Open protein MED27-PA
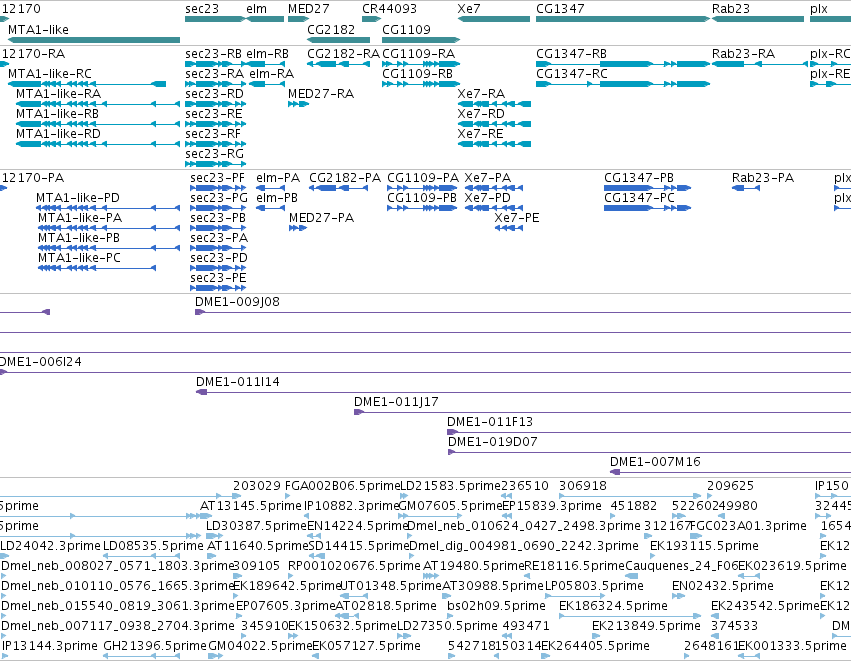This screenshot has height=661, width=851. [321, 218]
